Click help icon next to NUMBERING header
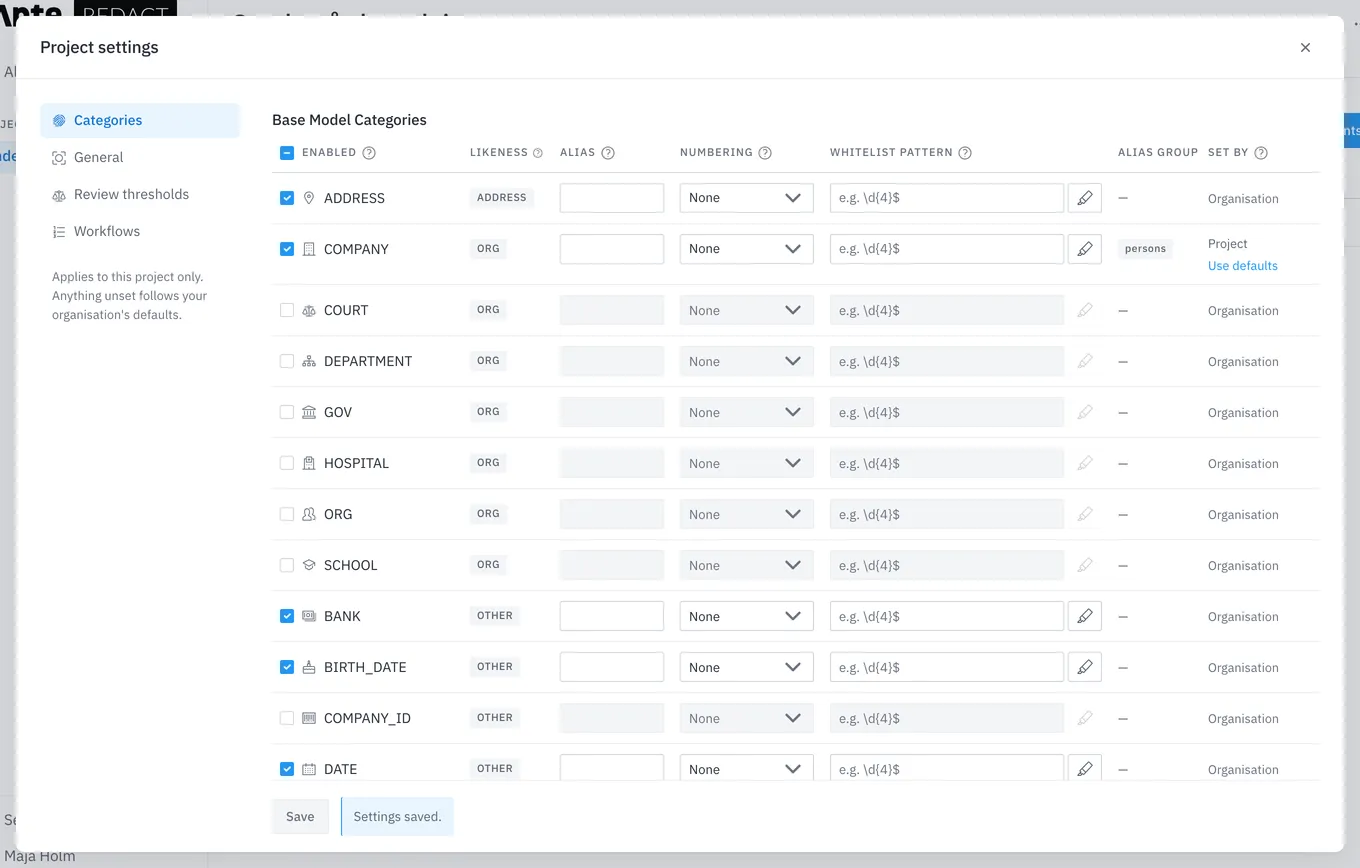The height and width of the screenshot is (868, 1360). pyautogui.click(x=765, y=153)
